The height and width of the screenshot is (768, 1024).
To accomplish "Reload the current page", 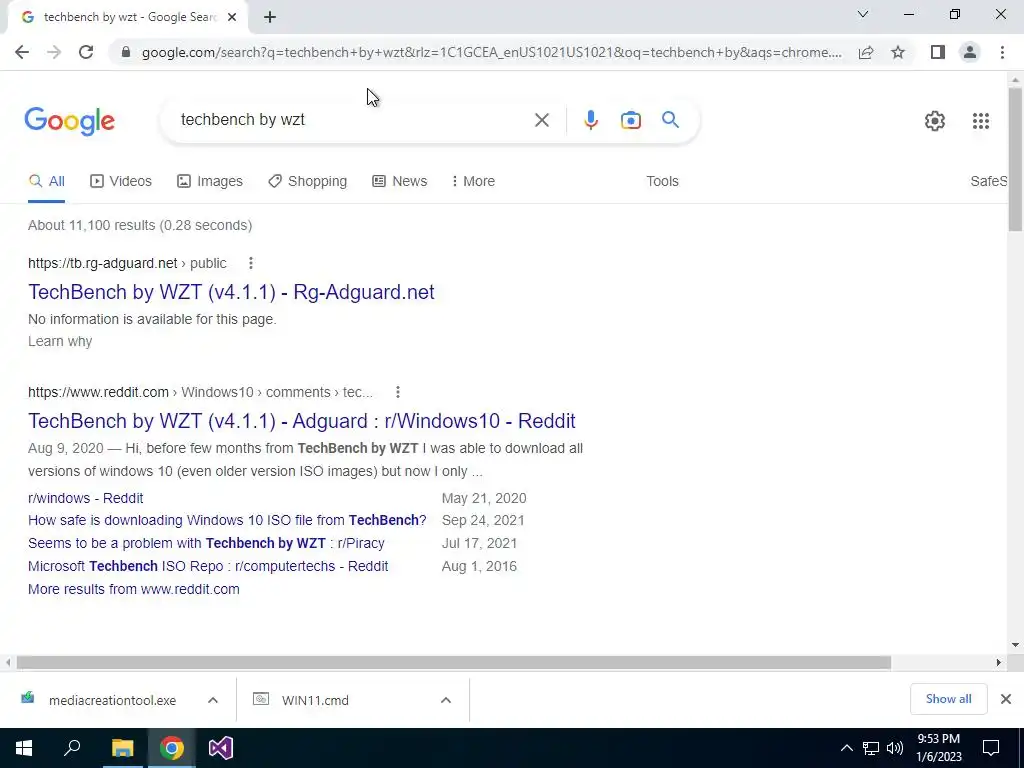I will [x=86, y=52].
